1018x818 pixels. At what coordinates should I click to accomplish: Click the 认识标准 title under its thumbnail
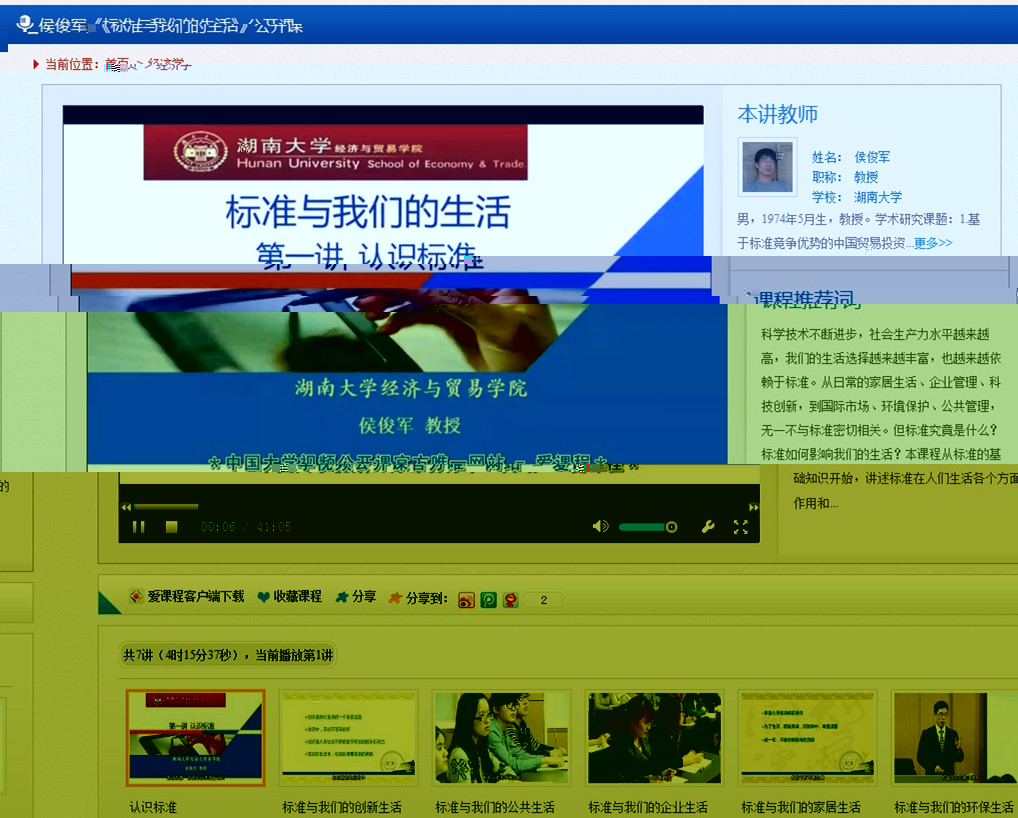point(153,807)
